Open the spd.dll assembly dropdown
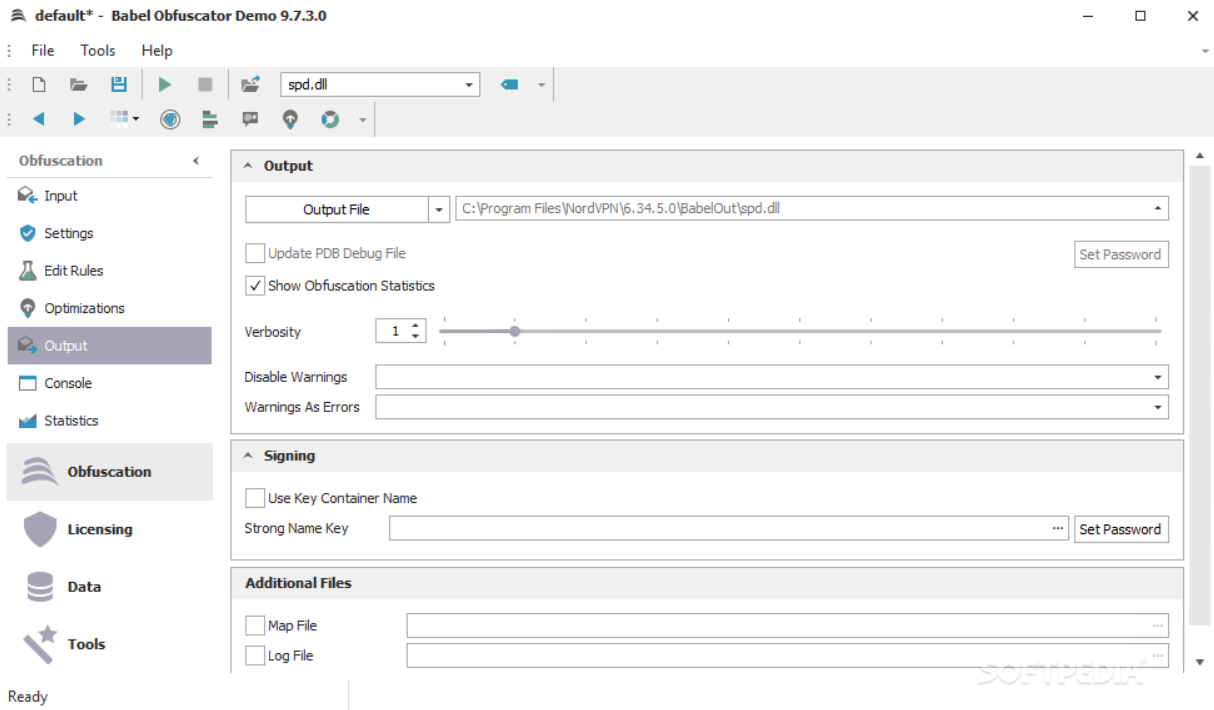Viewport: 1214px width, 710px height. [469, 85]
